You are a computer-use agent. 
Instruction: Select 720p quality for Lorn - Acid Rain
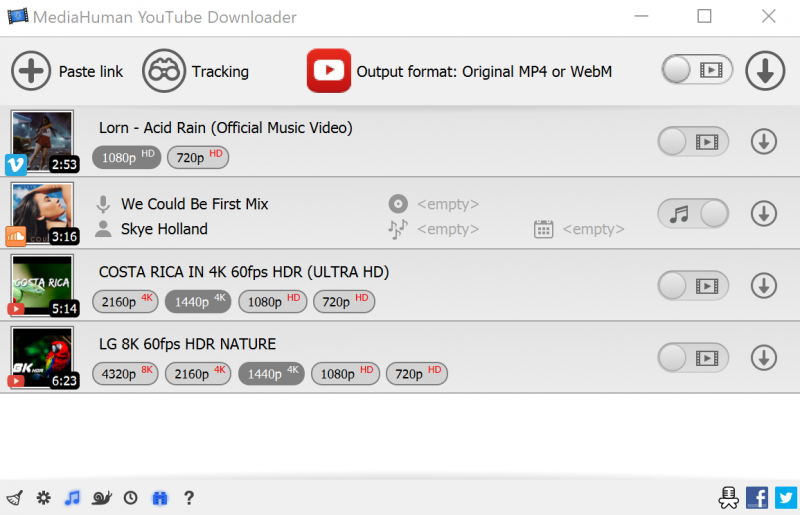coord(197,158)
